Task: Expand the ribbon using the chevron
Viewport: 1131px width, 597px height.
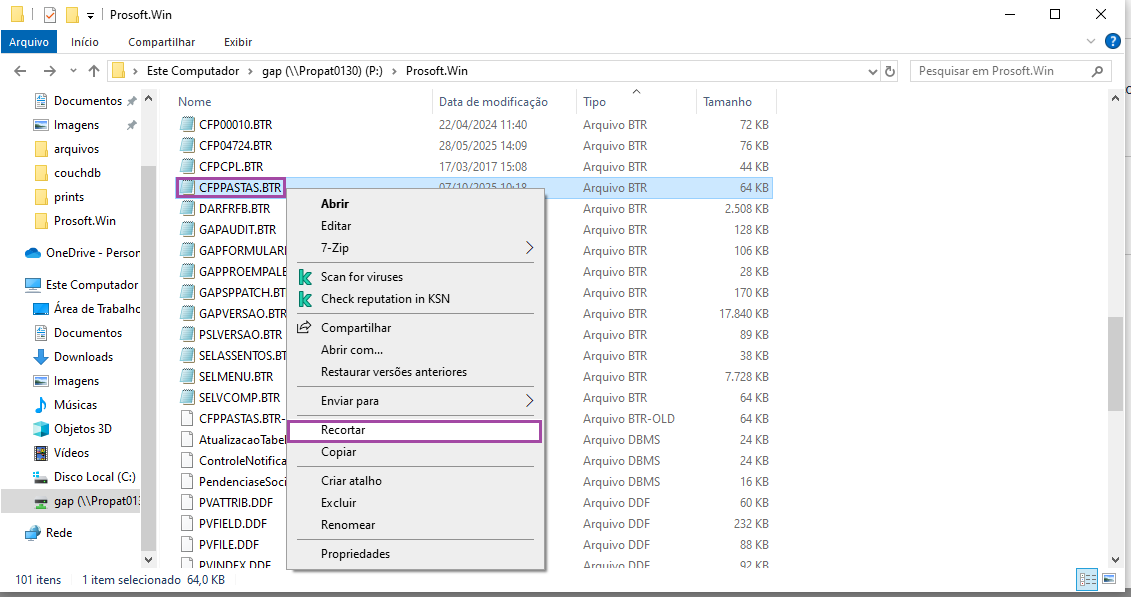Action: pos(1091,42)
